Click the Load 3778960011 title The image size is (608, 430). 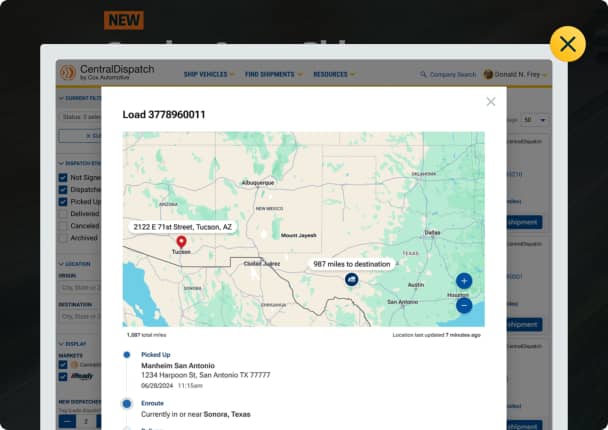164,115
